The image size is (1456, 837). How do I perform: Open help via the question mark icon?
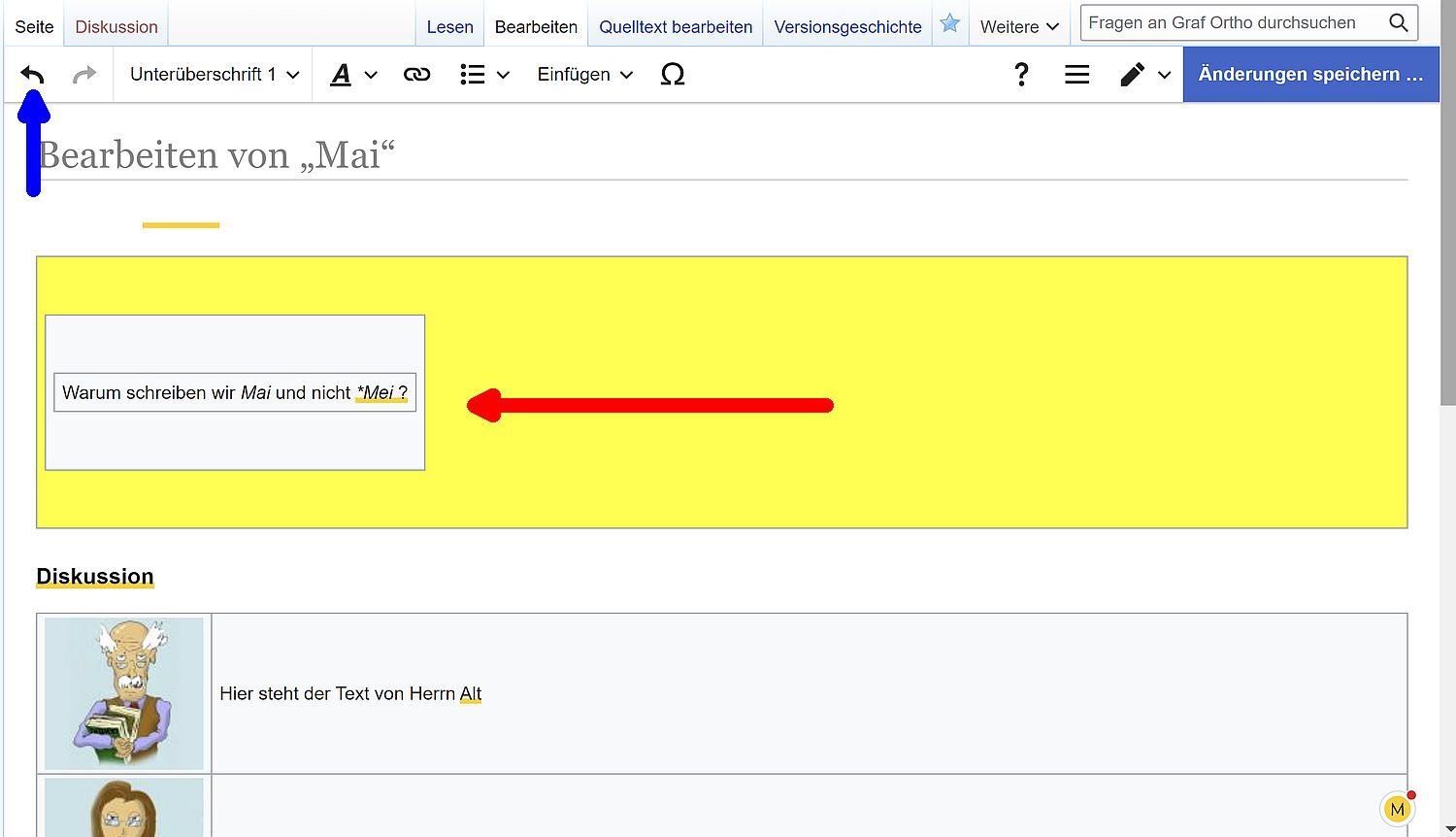click(x=1021, y=75)
